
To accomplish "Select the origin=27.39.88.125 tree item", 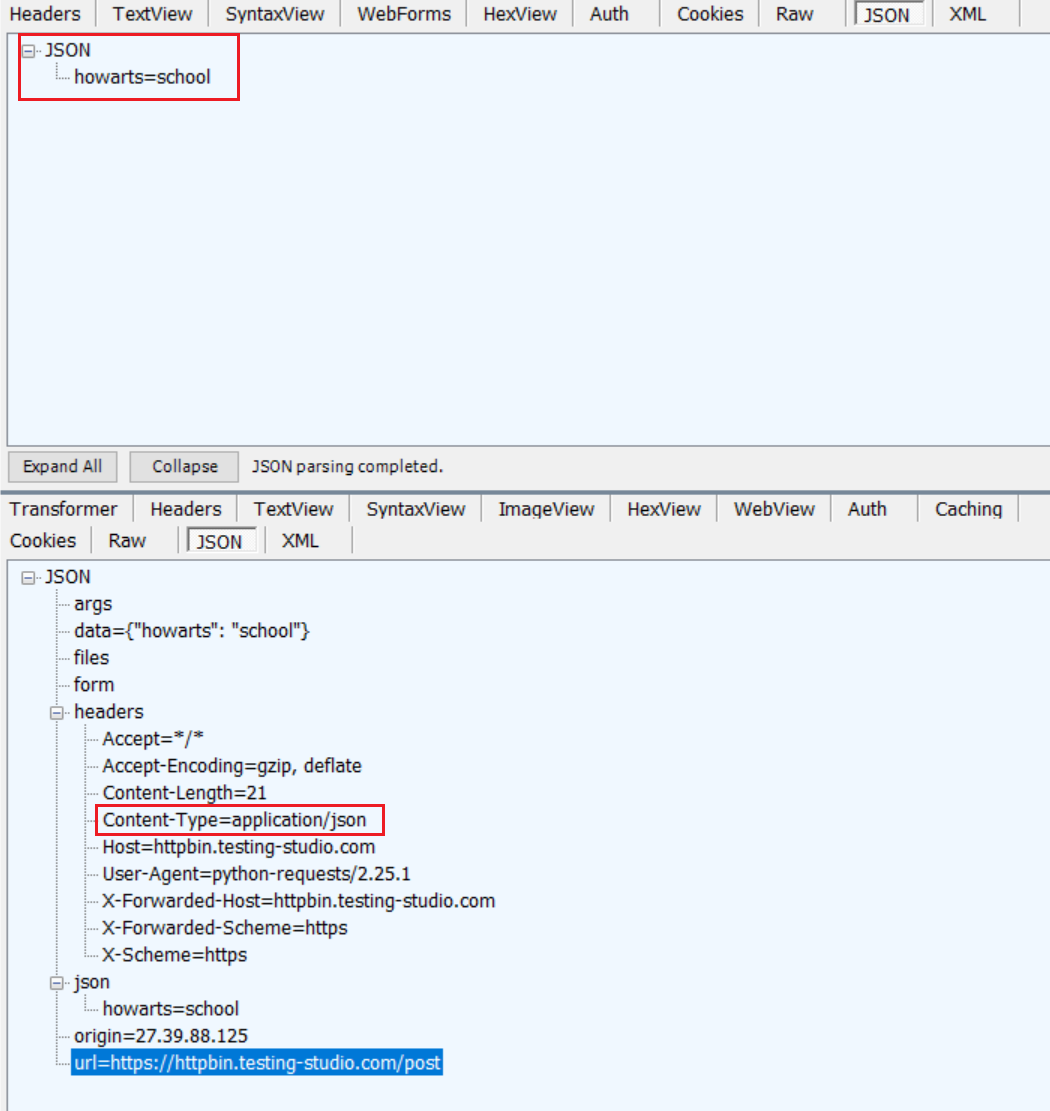I will tap(160, 1036).
